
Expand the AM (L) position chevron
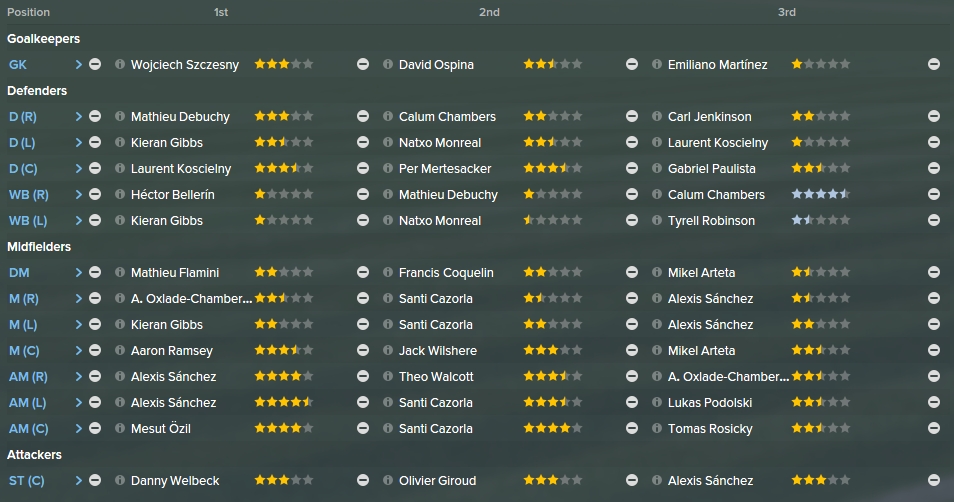(x=78, y=403)
